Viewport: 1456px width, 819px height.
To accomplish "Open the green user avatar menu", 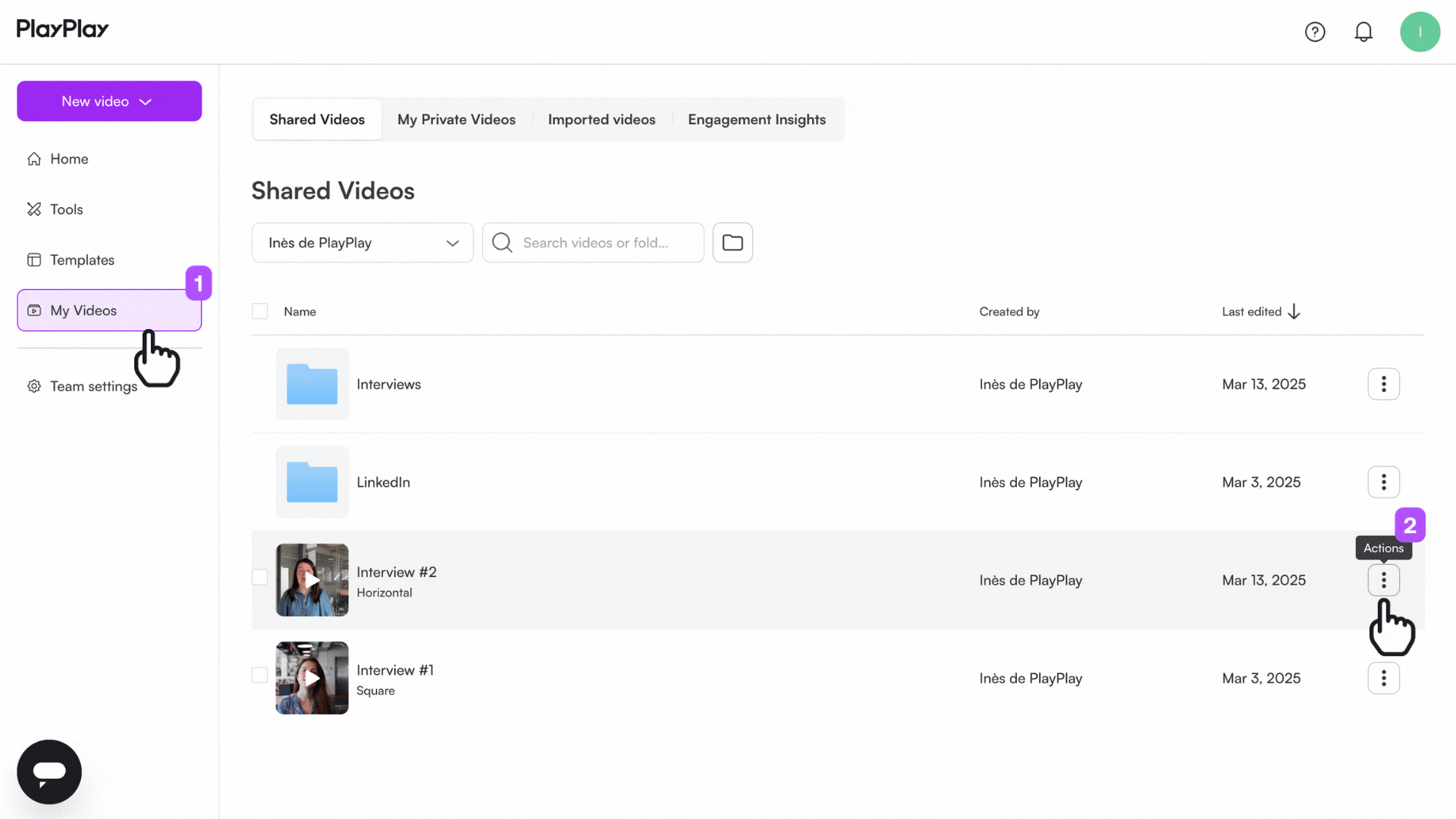I will tap(1420, 32).
